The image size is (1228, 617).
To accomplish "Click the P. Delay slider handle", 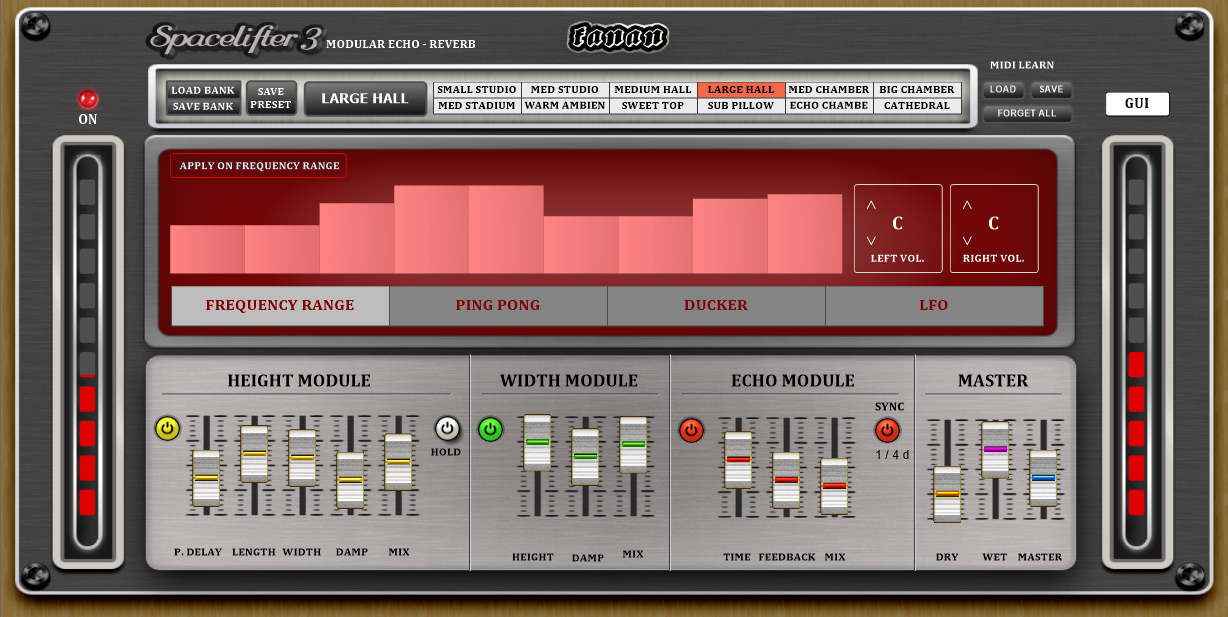I will click(x=206, y=478).
